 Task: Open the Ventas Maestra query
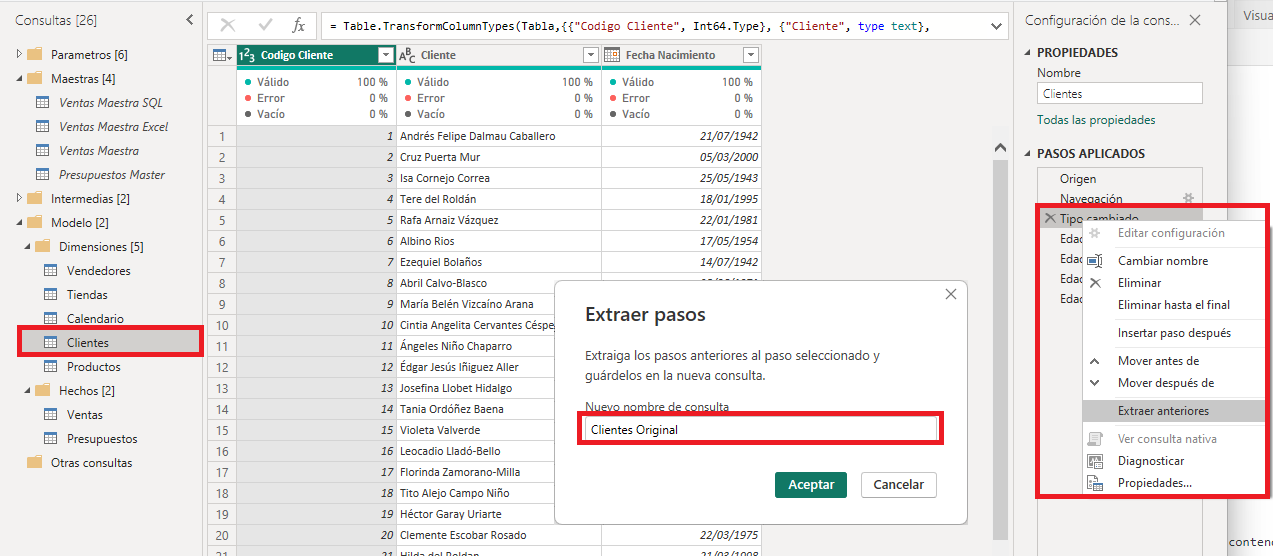tap(99, 151)
